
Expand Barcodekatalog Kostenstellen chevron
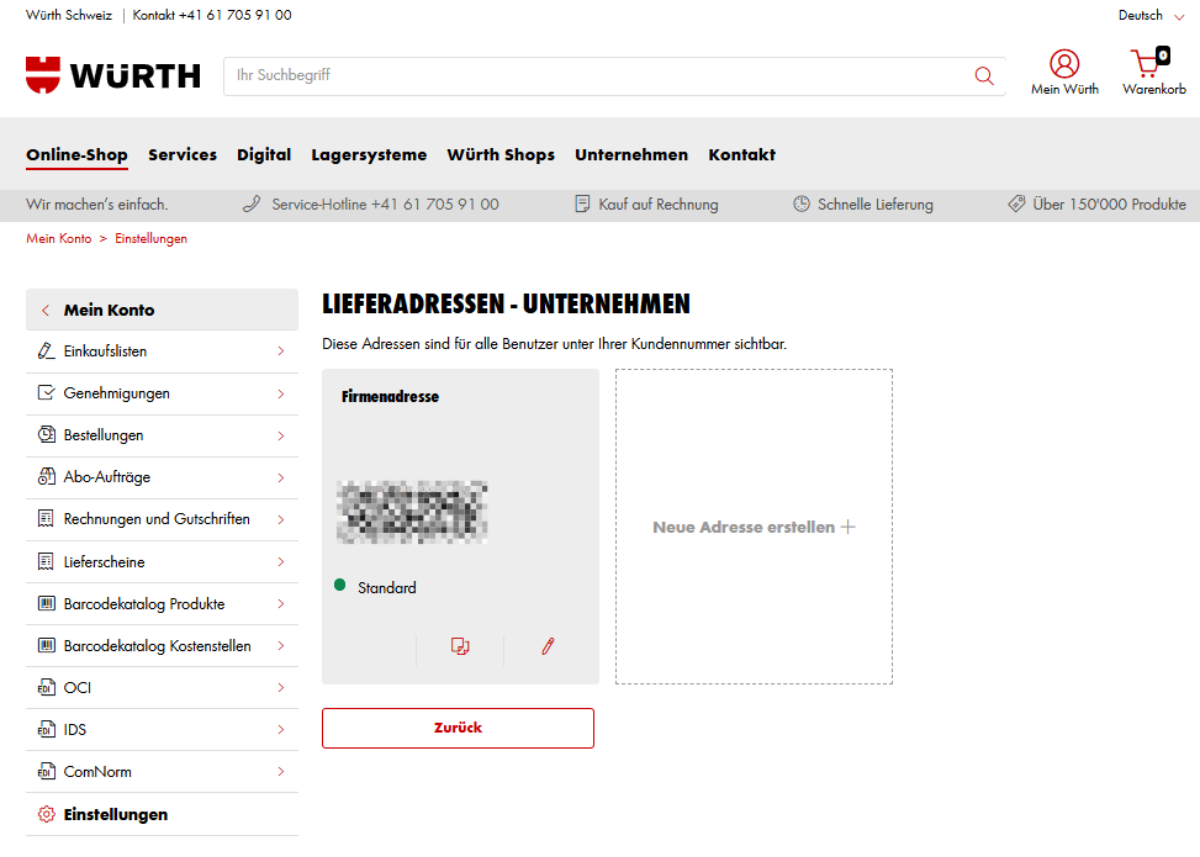pyautogui.click(x=281, y=646)
